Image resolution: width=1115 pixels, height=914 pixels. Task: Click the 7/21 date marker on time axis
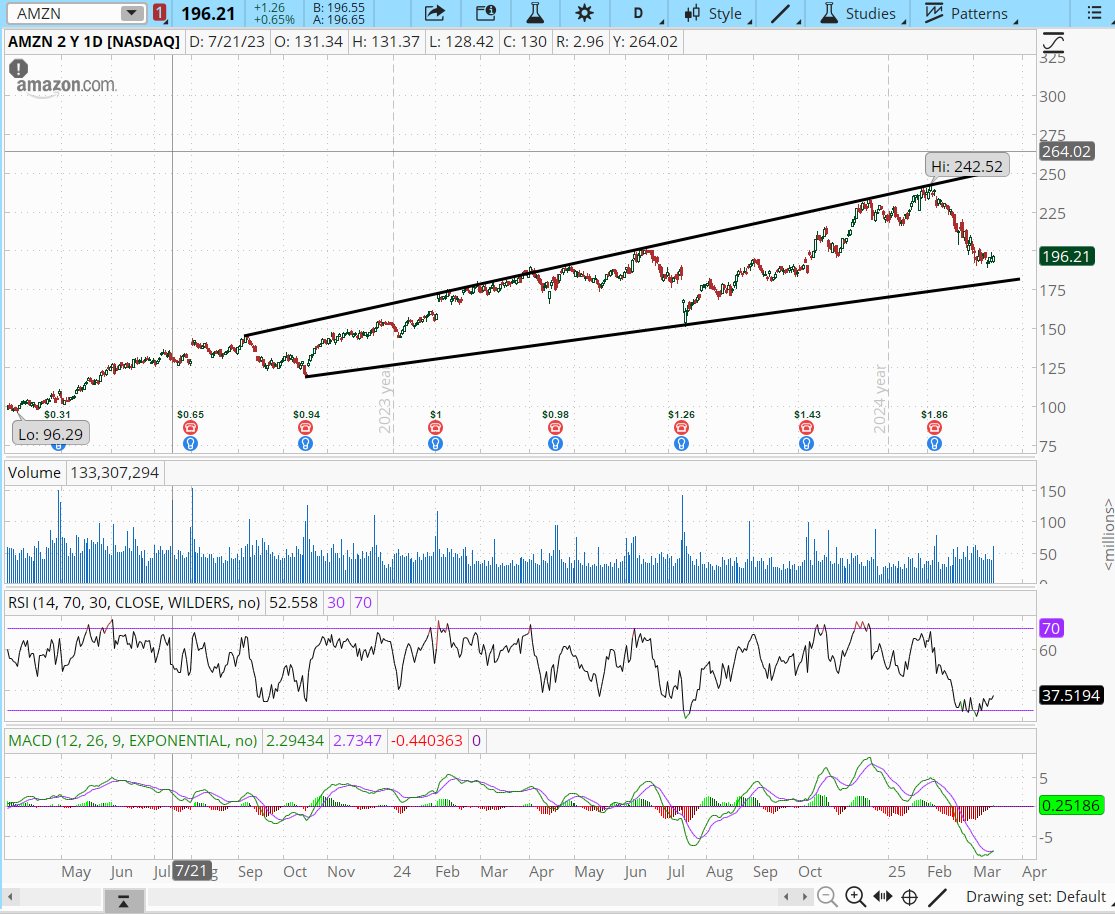pos(191,871)
